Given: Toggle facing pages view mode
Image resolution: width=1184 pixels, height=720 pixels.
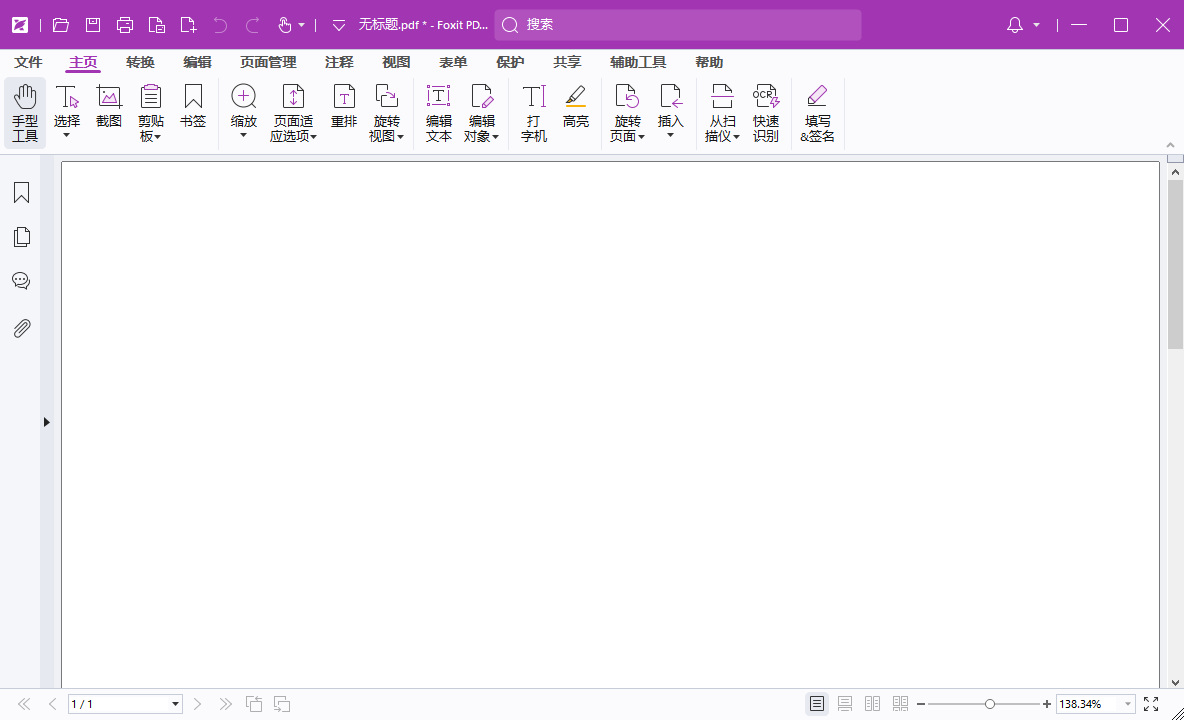Looking at the screenshot, I should pos(872,703).
